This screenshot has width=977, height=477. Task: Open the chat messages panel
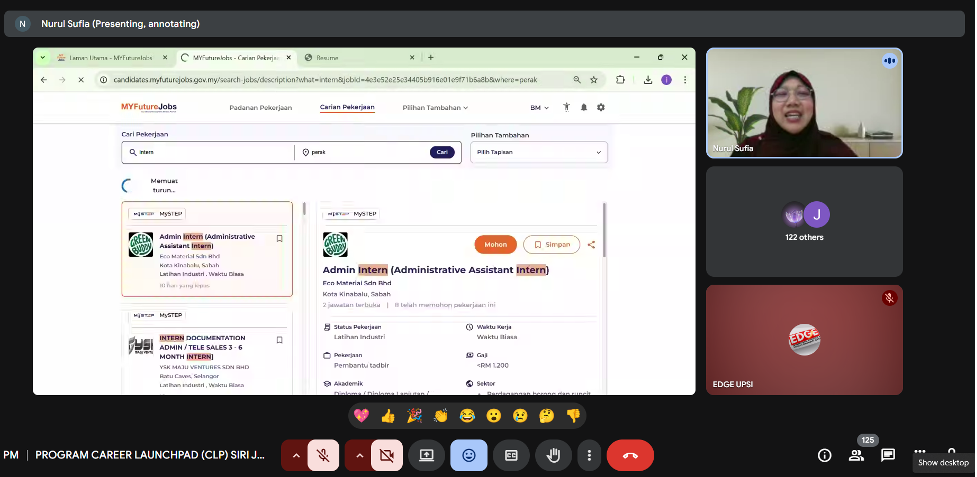[x=888, y=455]
